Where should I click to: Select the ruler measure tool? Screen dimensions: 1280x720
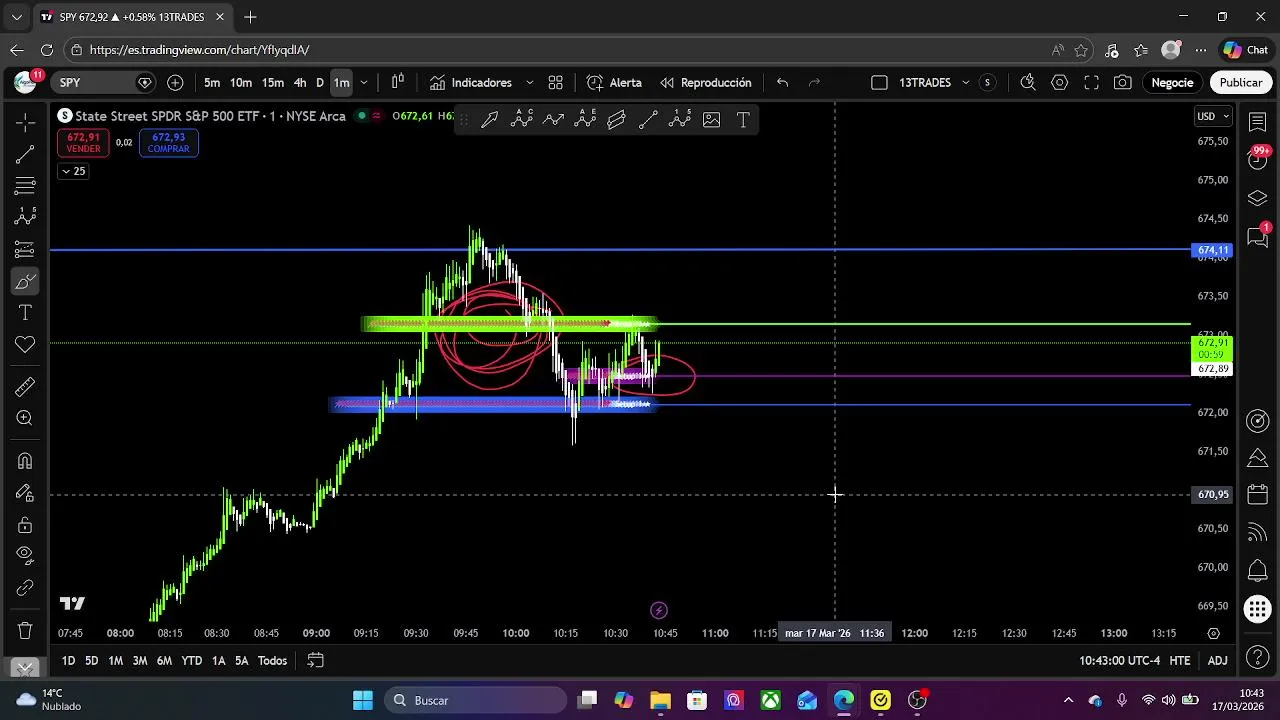[25, 387]
